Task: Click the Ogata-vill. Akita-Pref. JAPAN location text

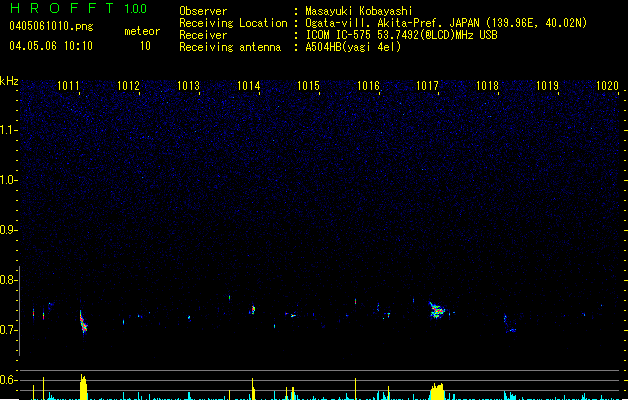Action: pos(446,23)
